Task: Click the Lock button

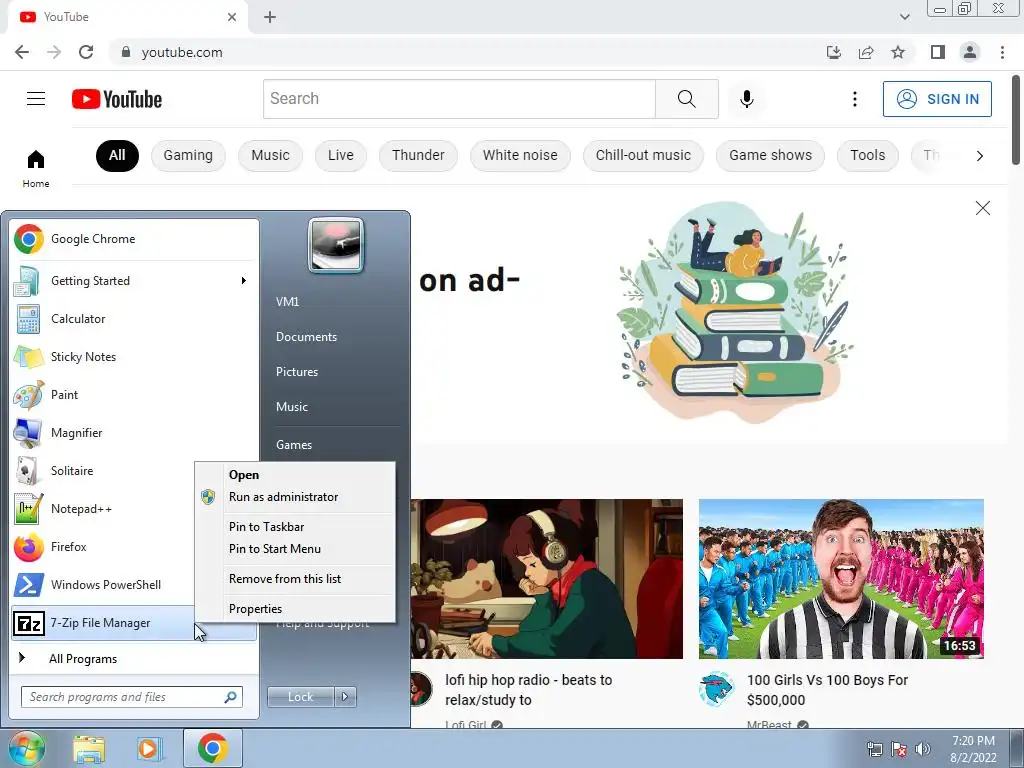Action: (x=300, y=697)
